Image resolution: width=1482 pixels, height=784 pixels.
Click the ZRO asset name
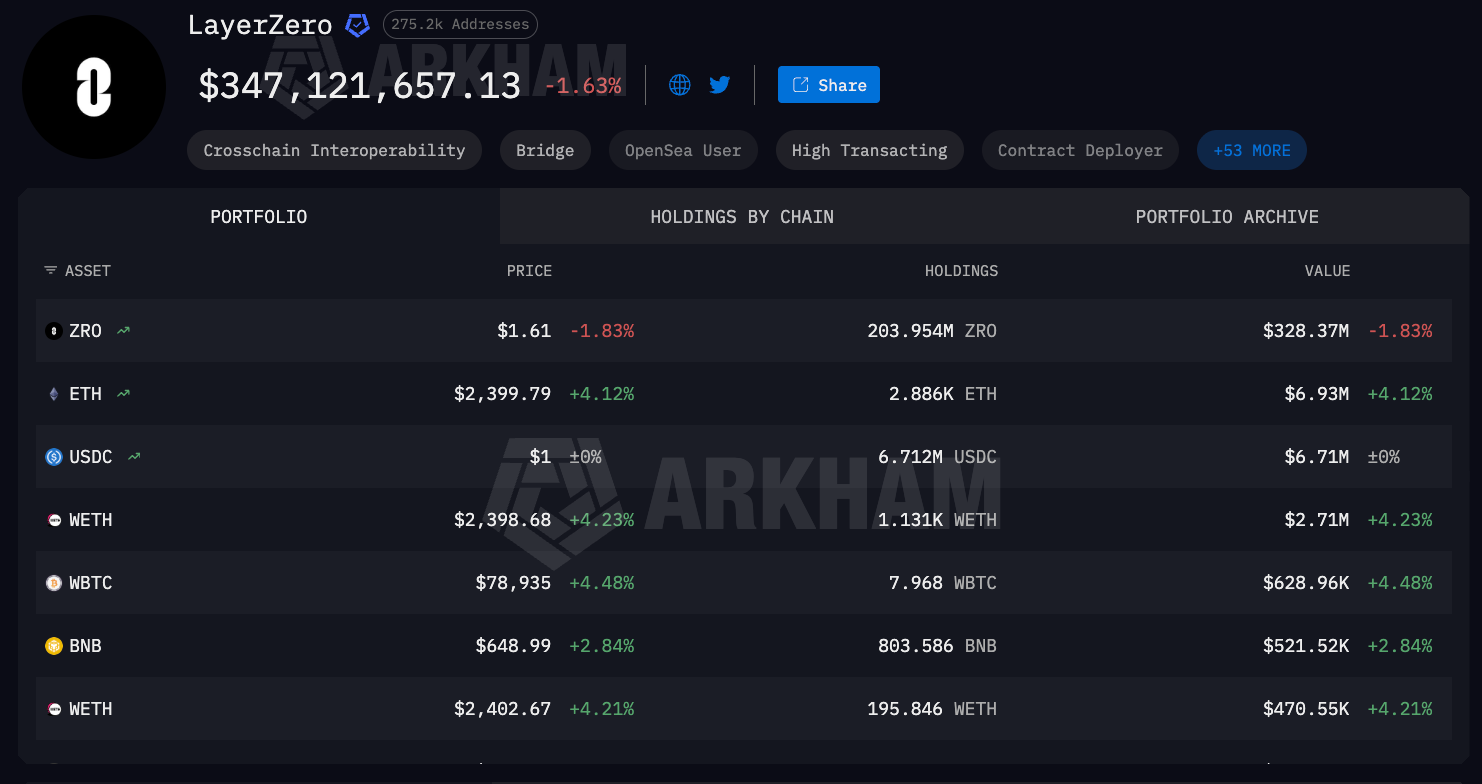(x=85, y=331)
